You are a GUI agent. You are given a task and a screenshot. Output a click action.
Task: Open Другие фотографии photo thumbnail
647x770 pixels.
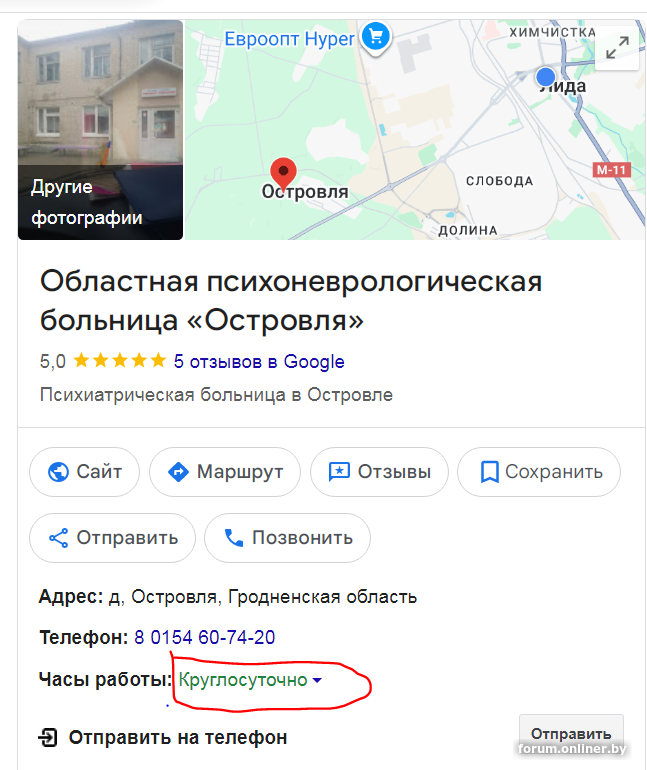coord(101,130)
